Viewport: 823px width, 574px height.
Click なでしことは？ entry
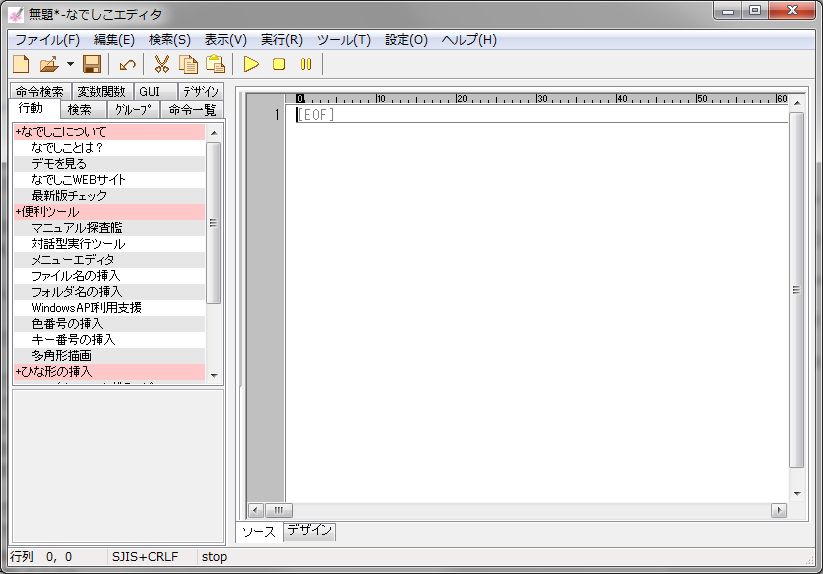109,147
